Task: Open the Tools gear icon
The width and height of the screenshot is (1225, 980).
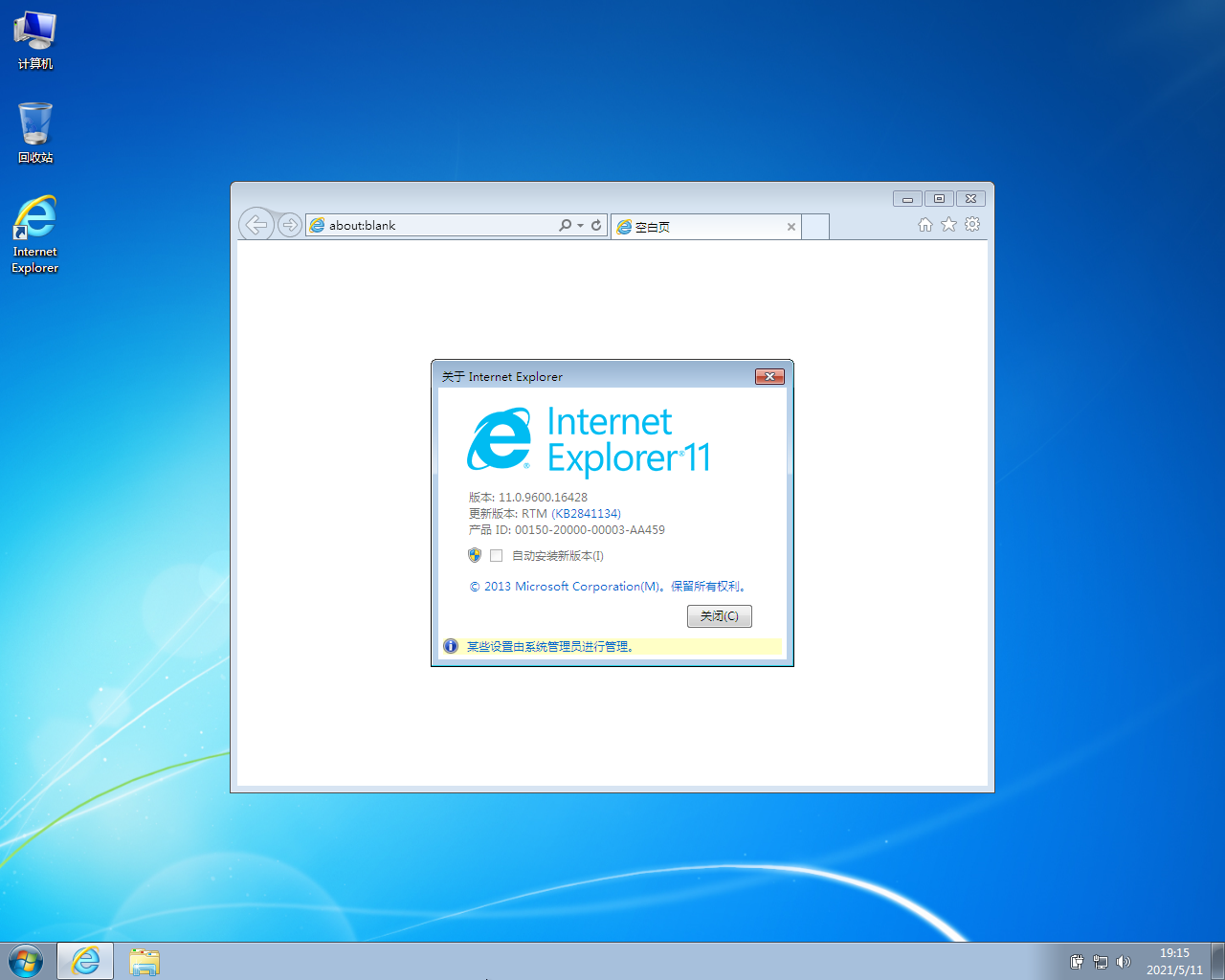Action: [972, 224]
